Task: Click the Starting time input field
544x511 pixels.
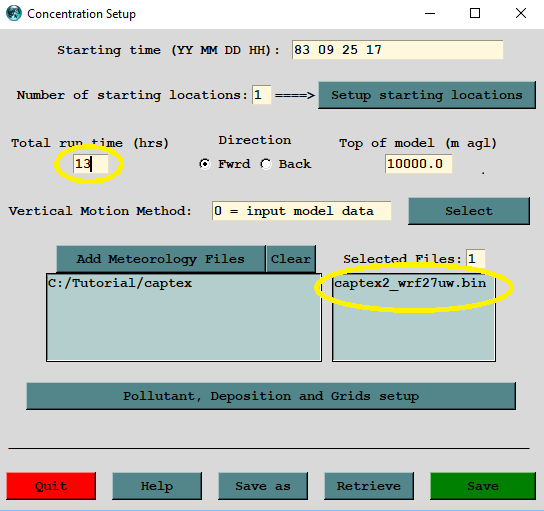Action: point(398,50)
